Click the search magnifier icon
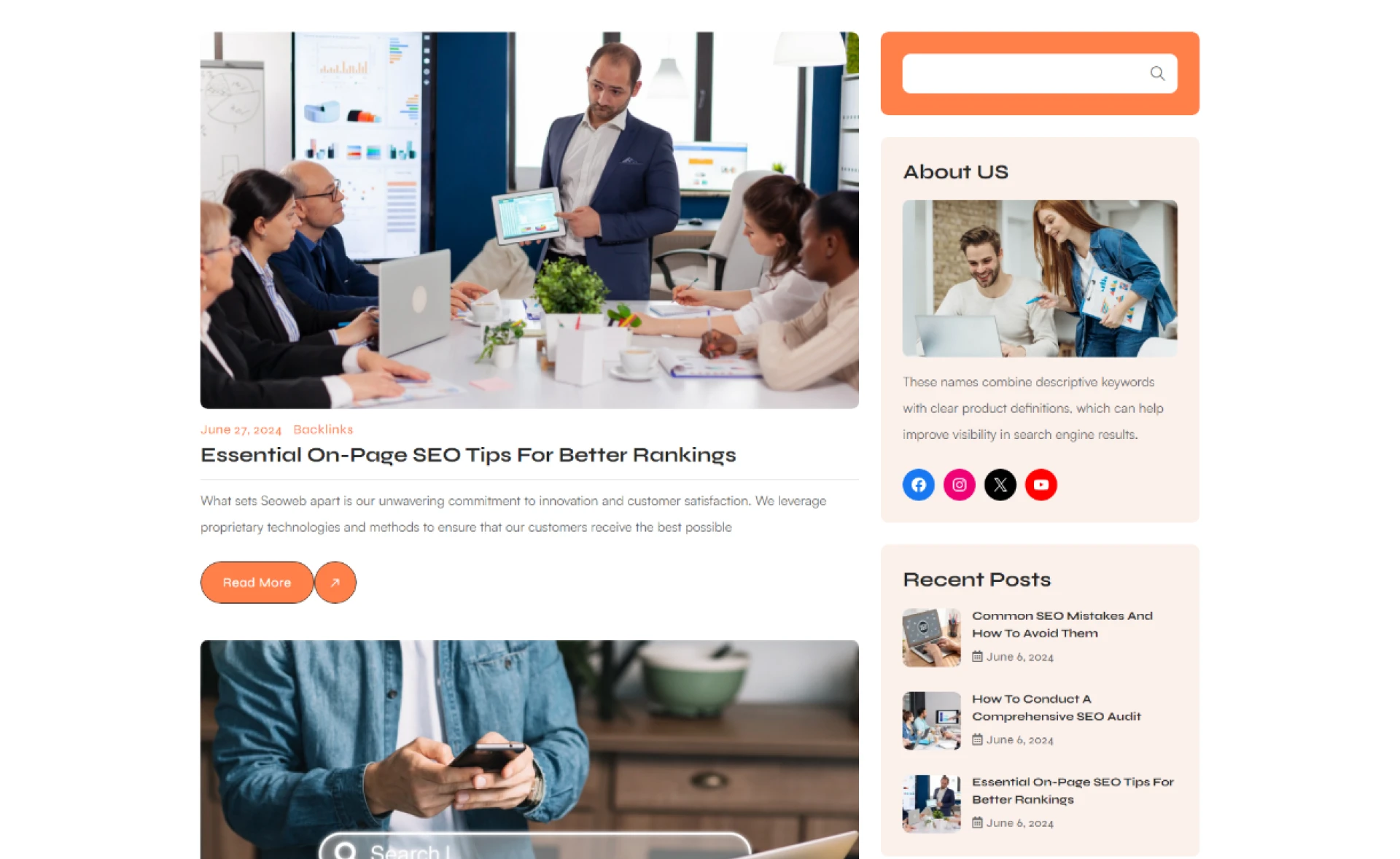This screenshot has height=859, width=1400. point(1156,73)
